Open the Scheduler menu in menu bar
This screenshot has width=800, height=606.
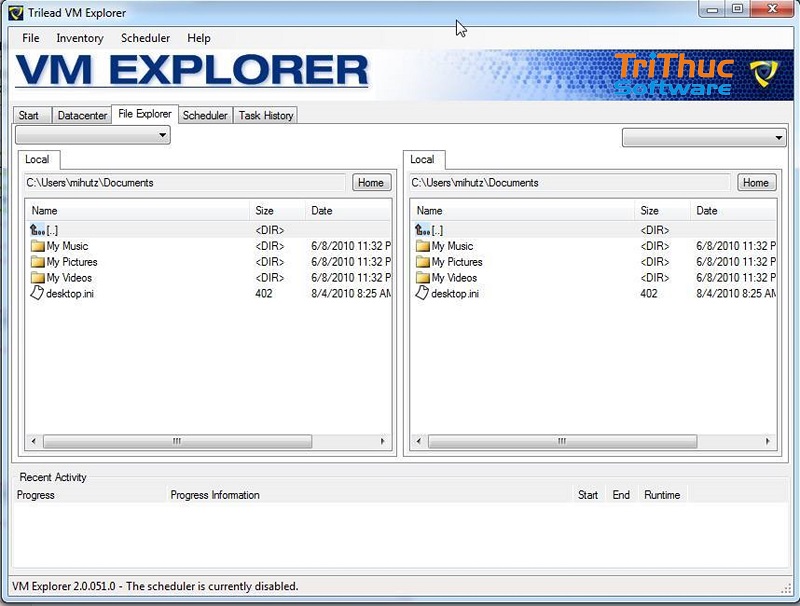pyautogui.click(x=145, y=38)
